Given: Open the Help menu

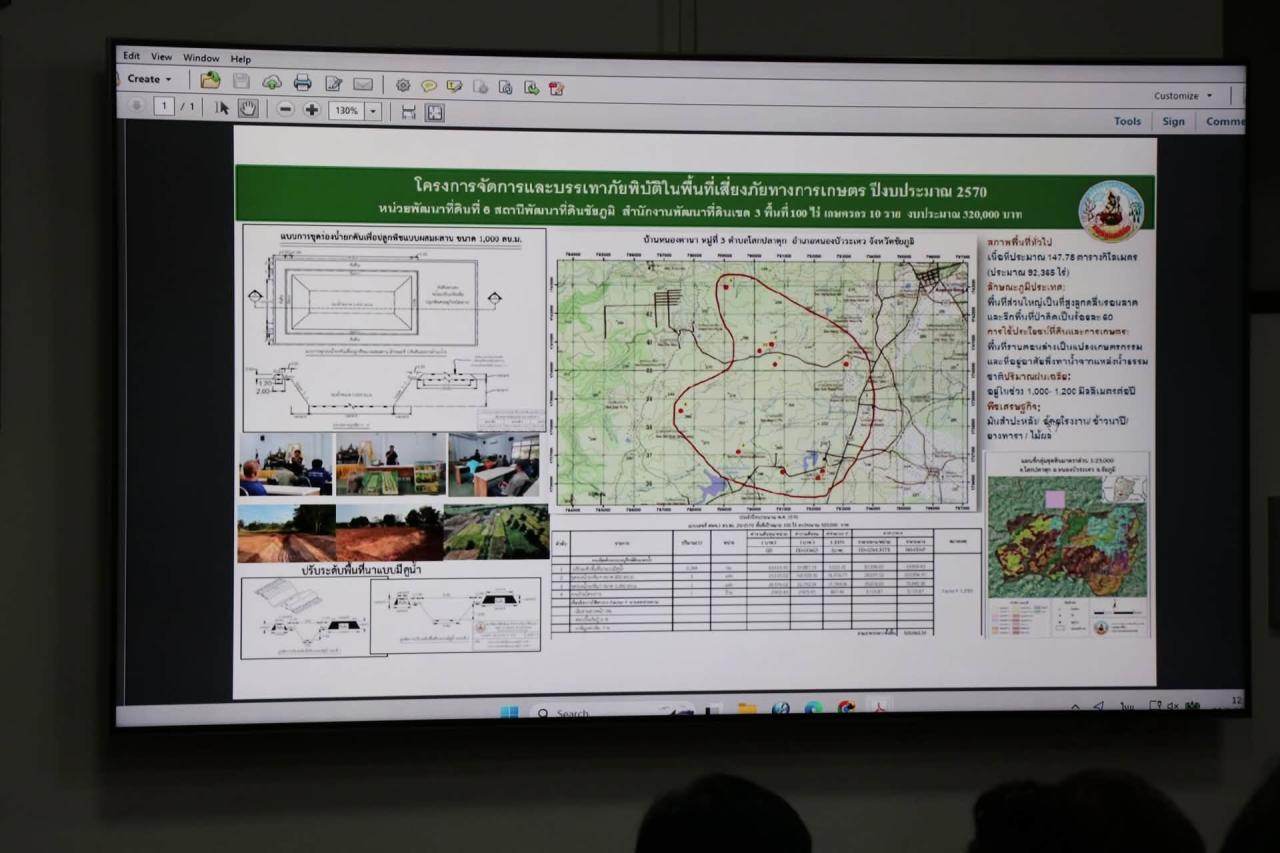Looking at the screenshot, I should click(241, 59).
